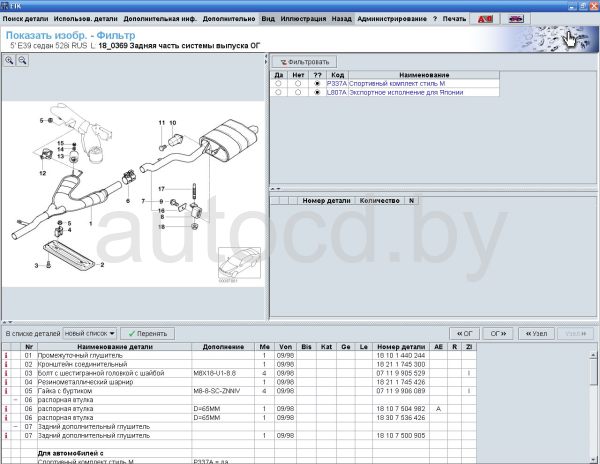The width and height of the screenshot is (600, 464).
Task: Click the Дополнение column header
Action: 223,347
